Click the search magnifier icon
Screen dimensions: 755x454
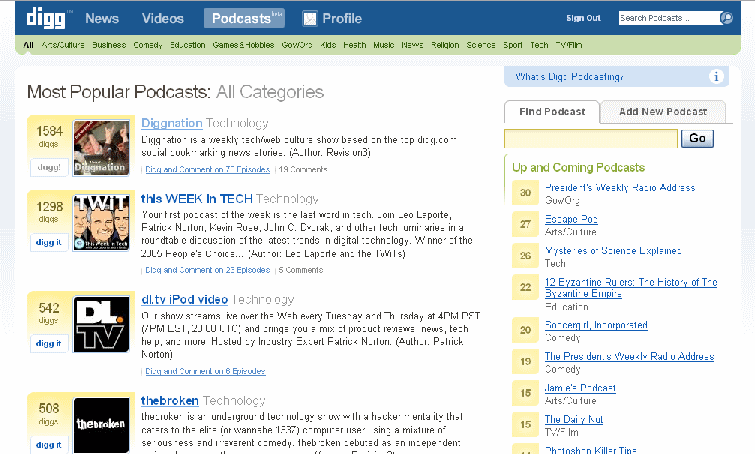pyautogui.click(x=726, y=18)
